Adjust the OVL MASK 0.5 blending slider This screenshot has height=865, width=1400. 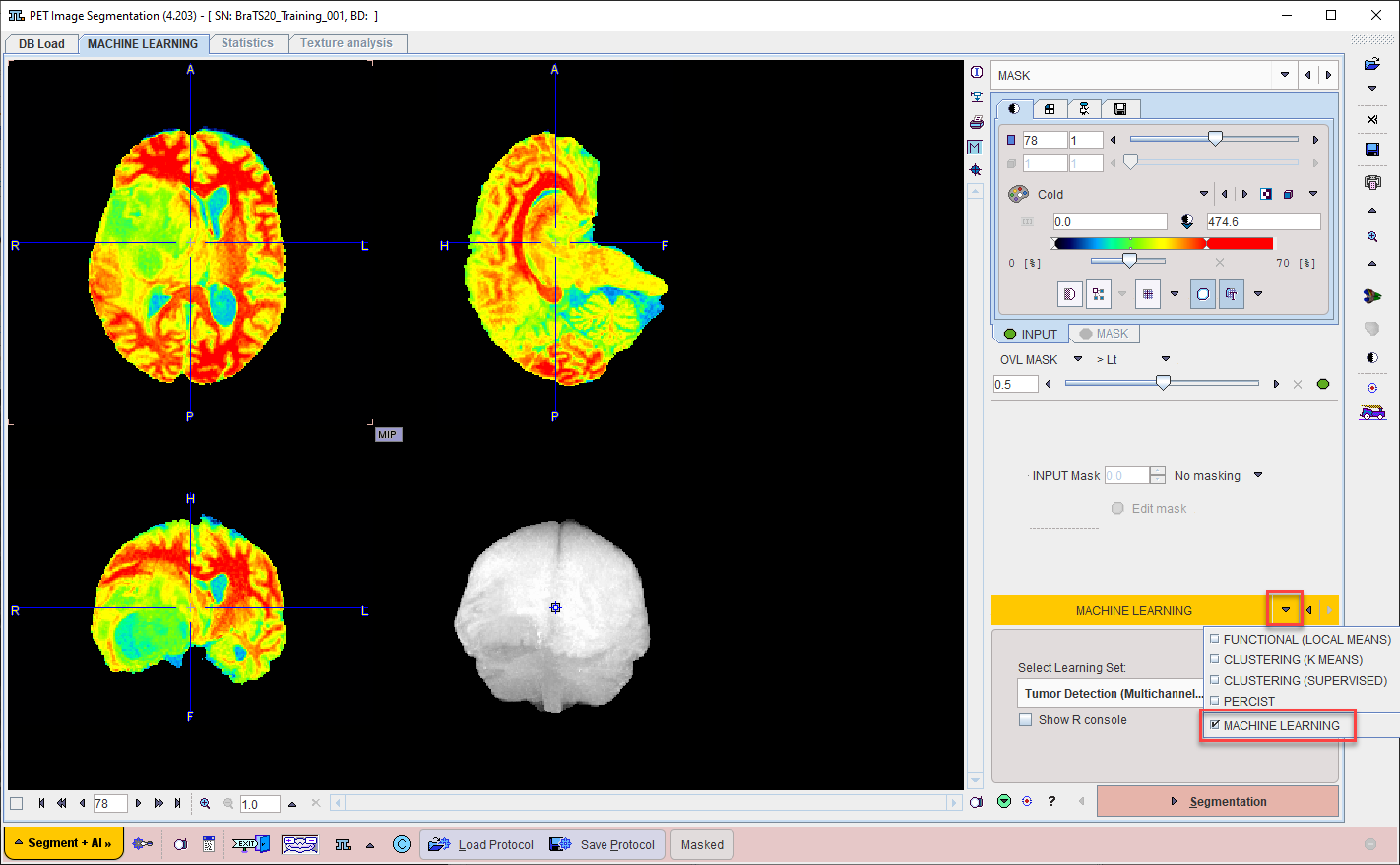pyautogui.click(x=1163, y=383)
